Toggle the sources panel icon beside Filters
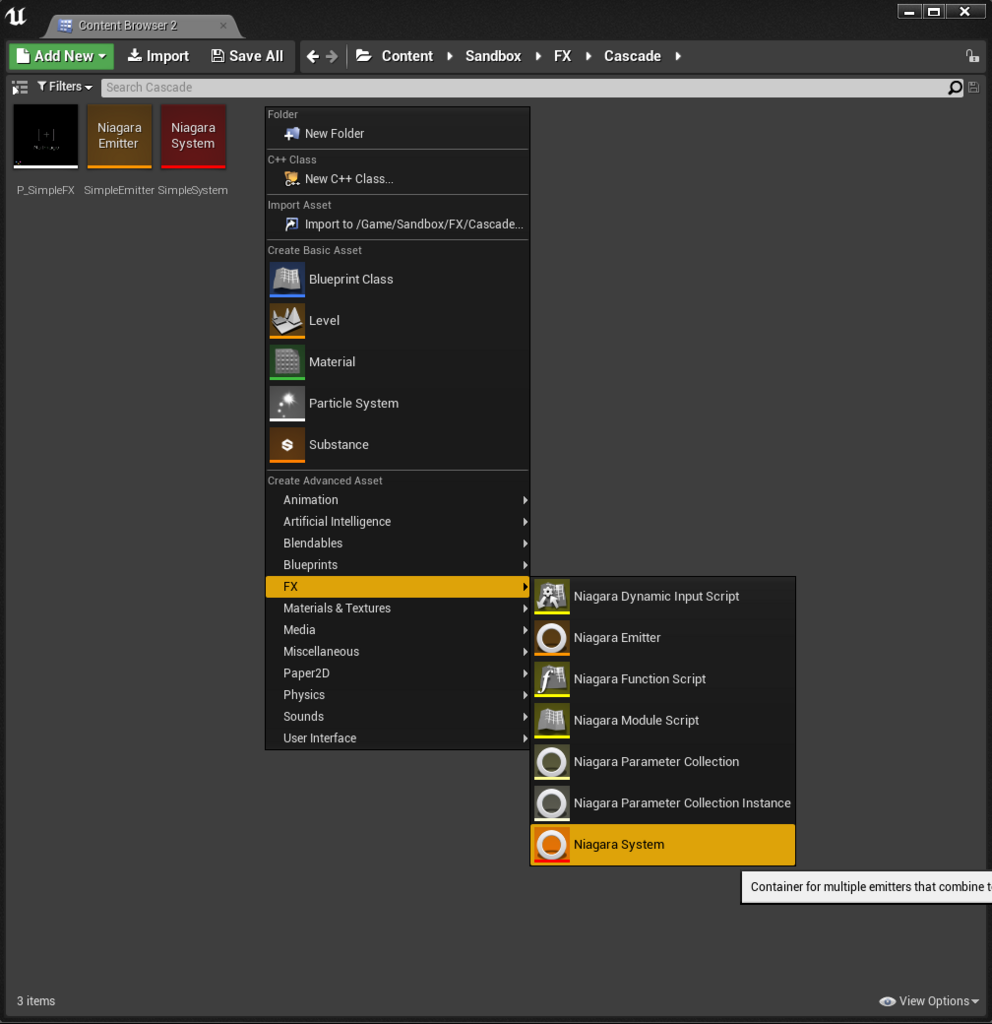Screen dimensions: 992x1024 20,87
